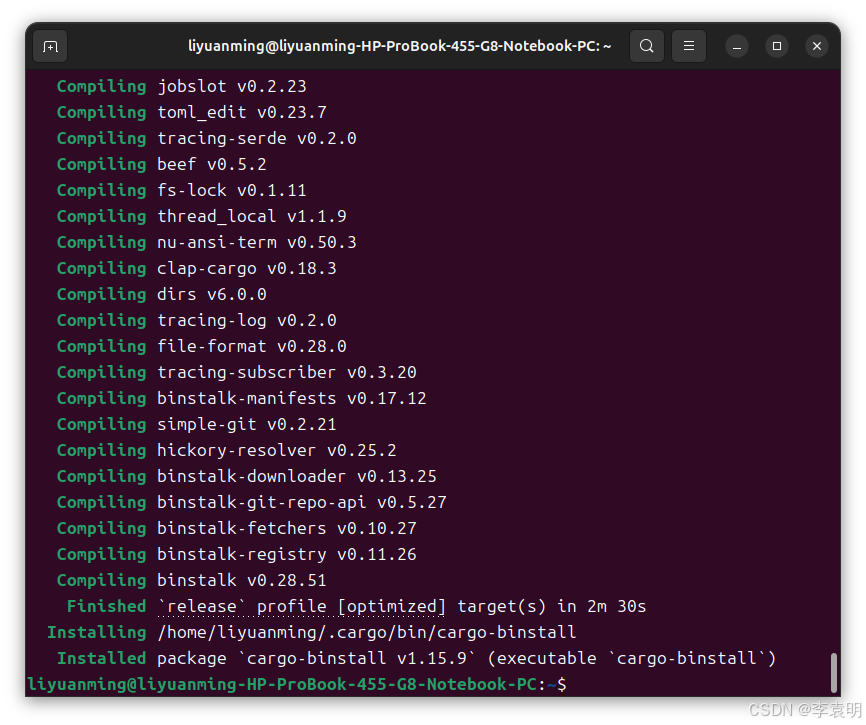Click the terminal scrollbar handle
Viewport: 866px width, 725px height.
click(834, 673)
